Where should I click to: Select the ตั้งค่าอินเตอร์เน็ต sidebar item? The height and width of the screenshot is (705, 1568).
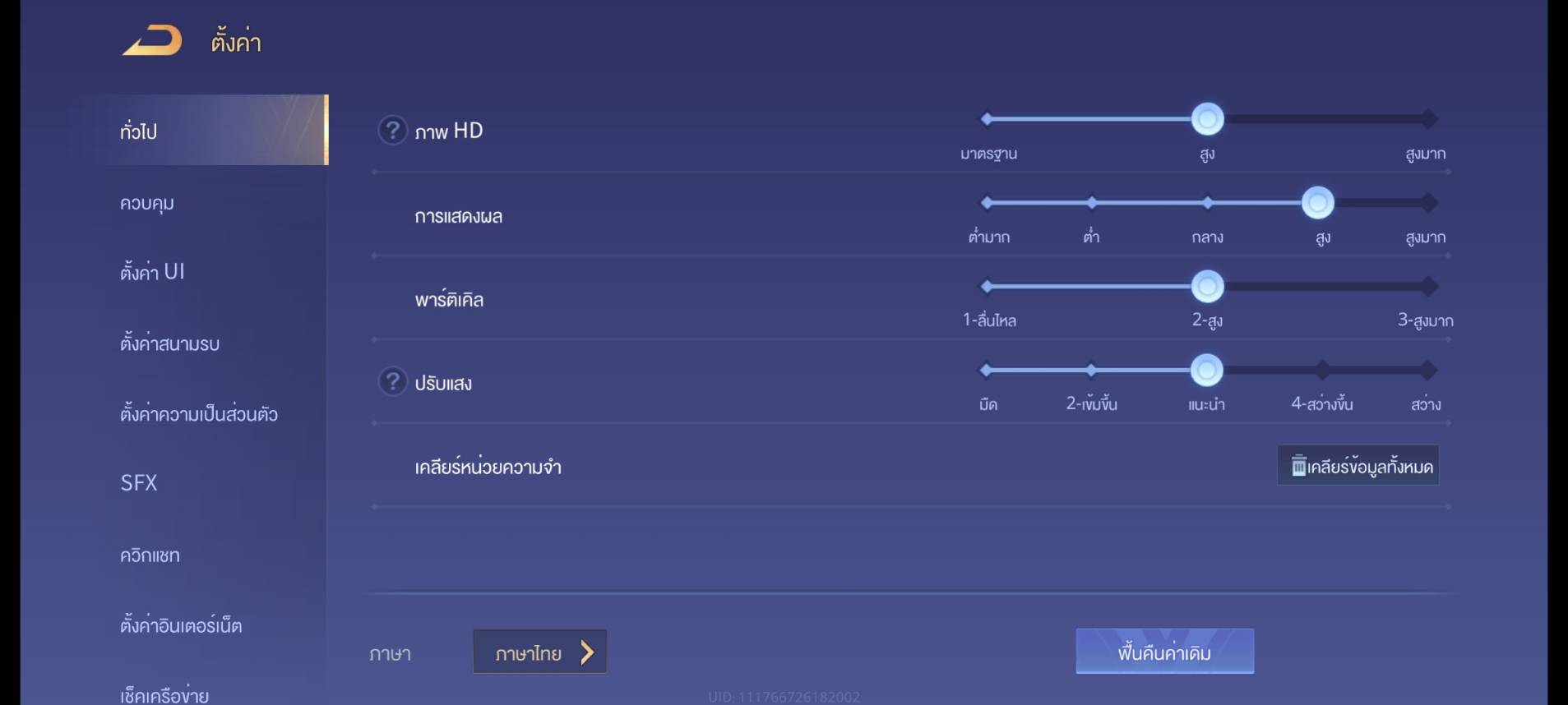[x=181, y=626]
